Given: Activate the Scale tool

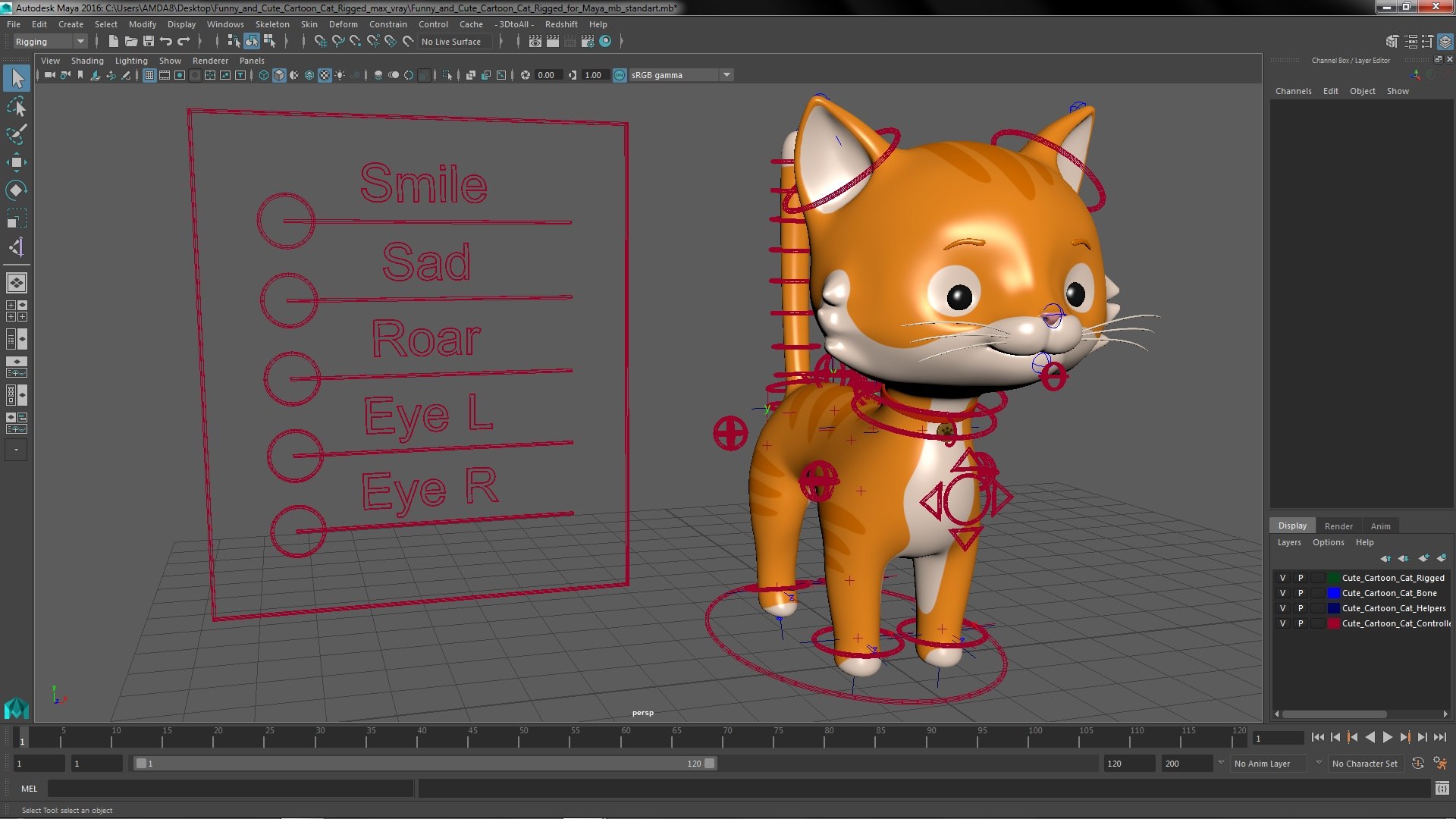Looking at the screenshot, I should tap(17, 218).
